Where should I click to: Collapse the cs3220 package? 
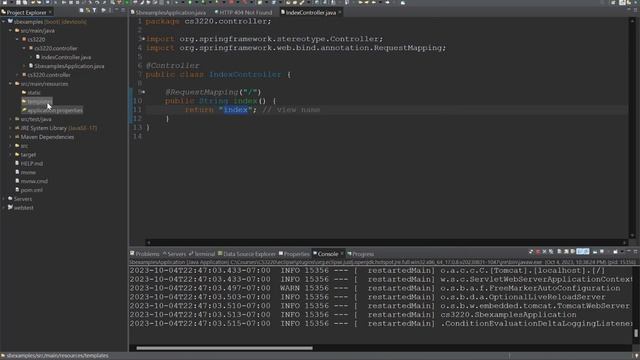click(18, 40)
